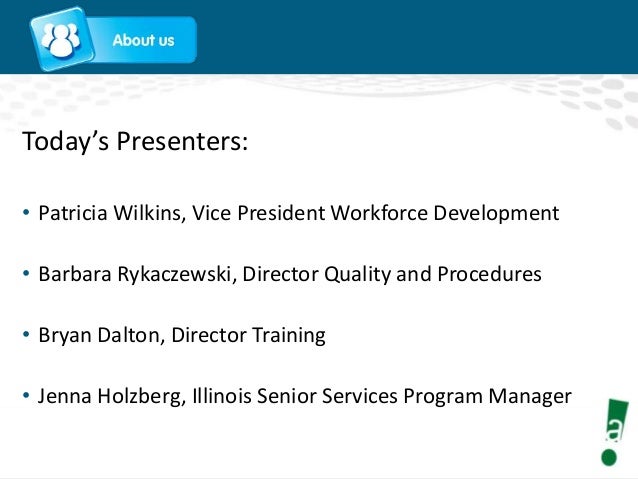The height and width of the screenshot is (479, 638).
Task: Select Director Quality and Procedures text
Action: coord(392,274)
